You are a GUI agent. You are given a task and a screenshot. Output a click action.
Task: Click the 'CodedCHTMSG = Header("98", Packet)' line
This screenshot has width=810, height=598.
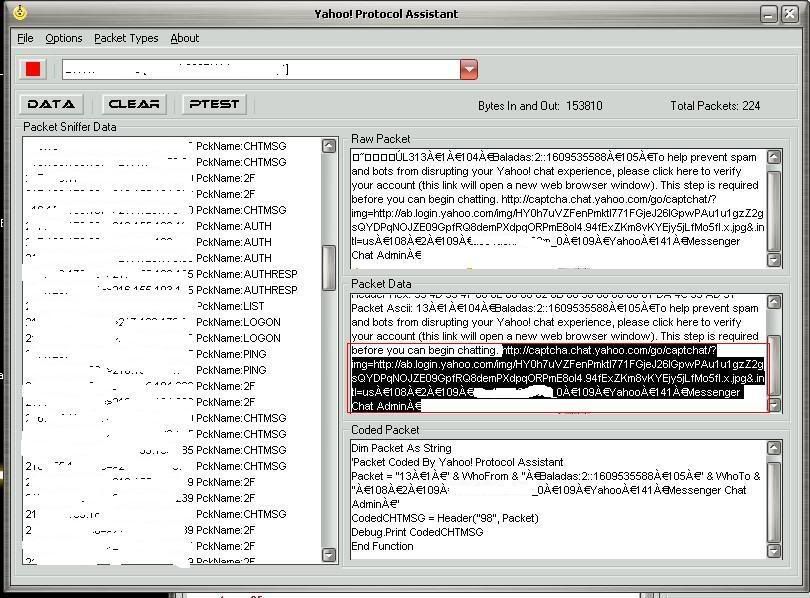pos(445,518)
